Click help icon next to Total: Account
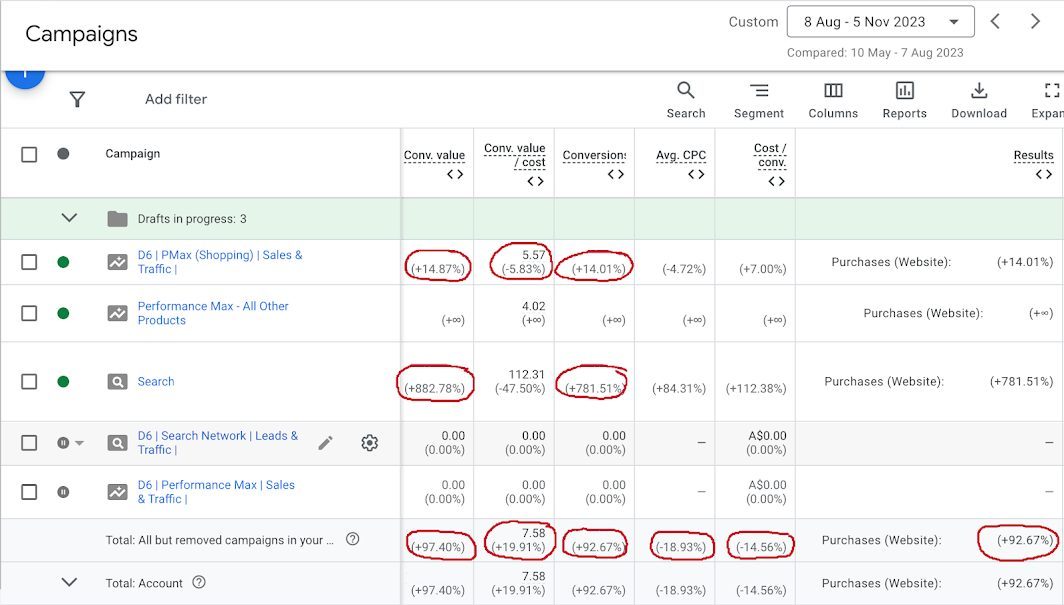This screenshot has height=605, width=1064. coord(199,583)
